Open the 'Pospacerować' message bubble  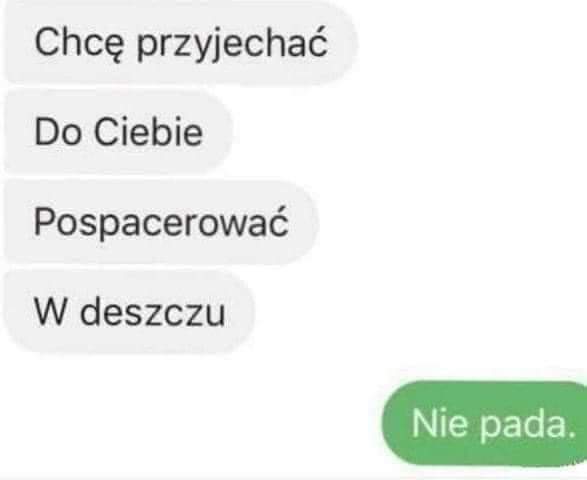click(161, 222)
